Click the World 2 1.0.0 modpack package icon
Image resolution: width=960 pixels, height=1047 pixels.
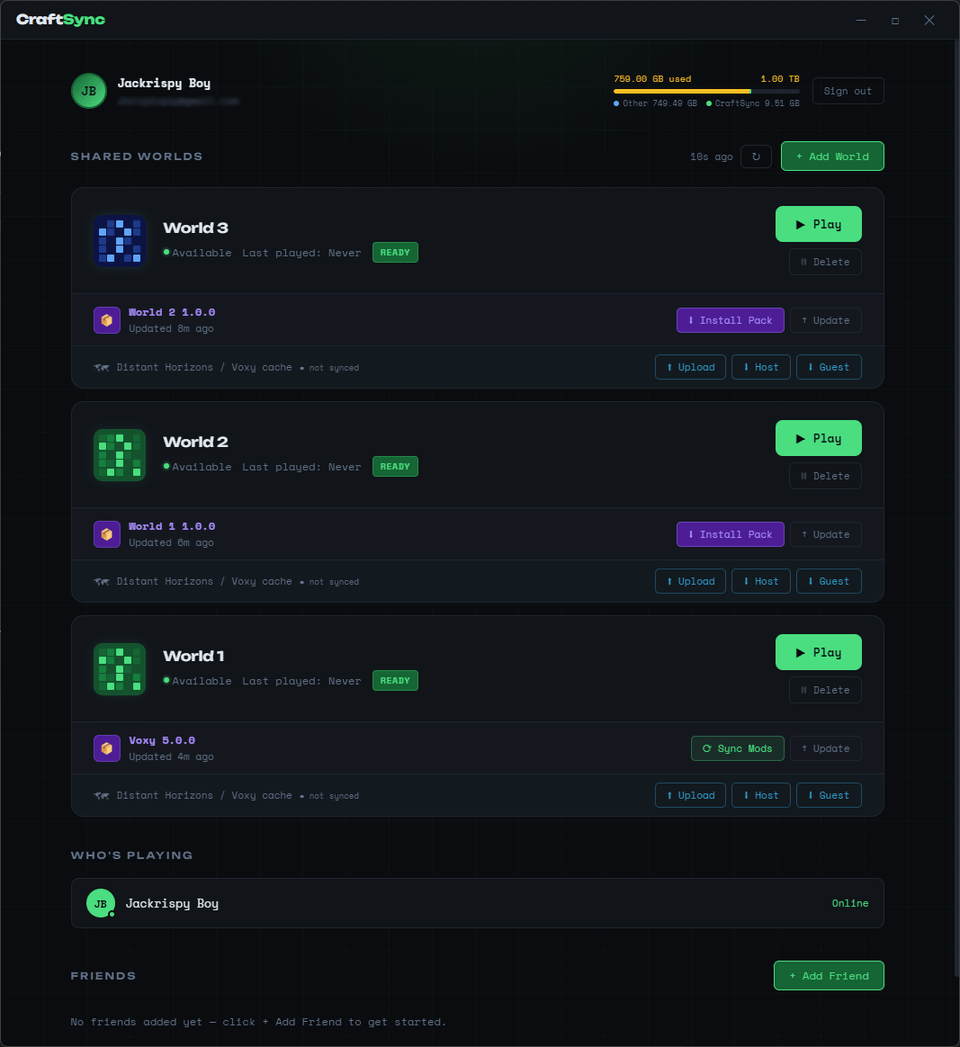click(107, 320)
